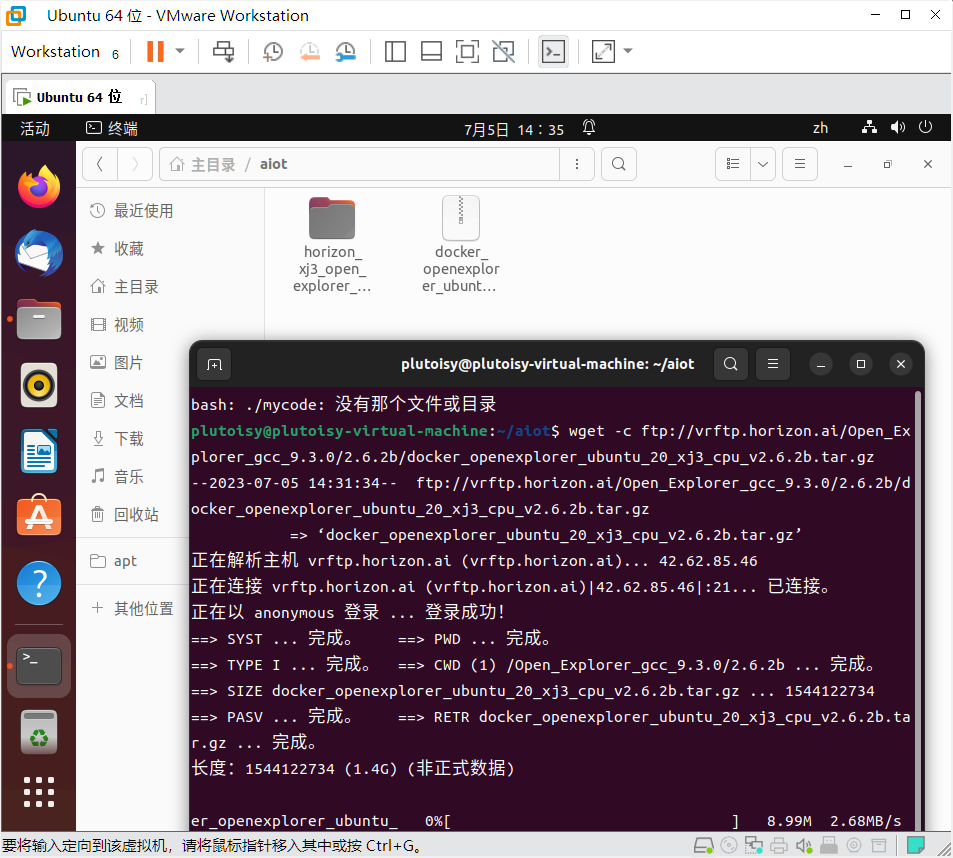The image size is (953, 858).
Task: Switch to VMware Unity mode
Action: 503,52
